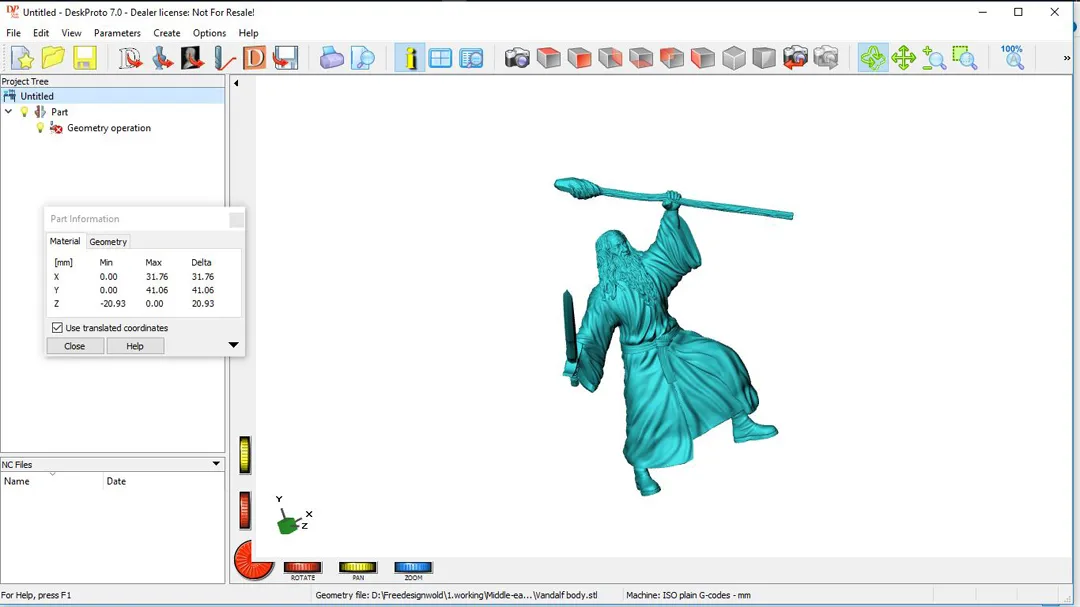
Task: Expand the toolbar overflow chevron
Action: 1067,59
